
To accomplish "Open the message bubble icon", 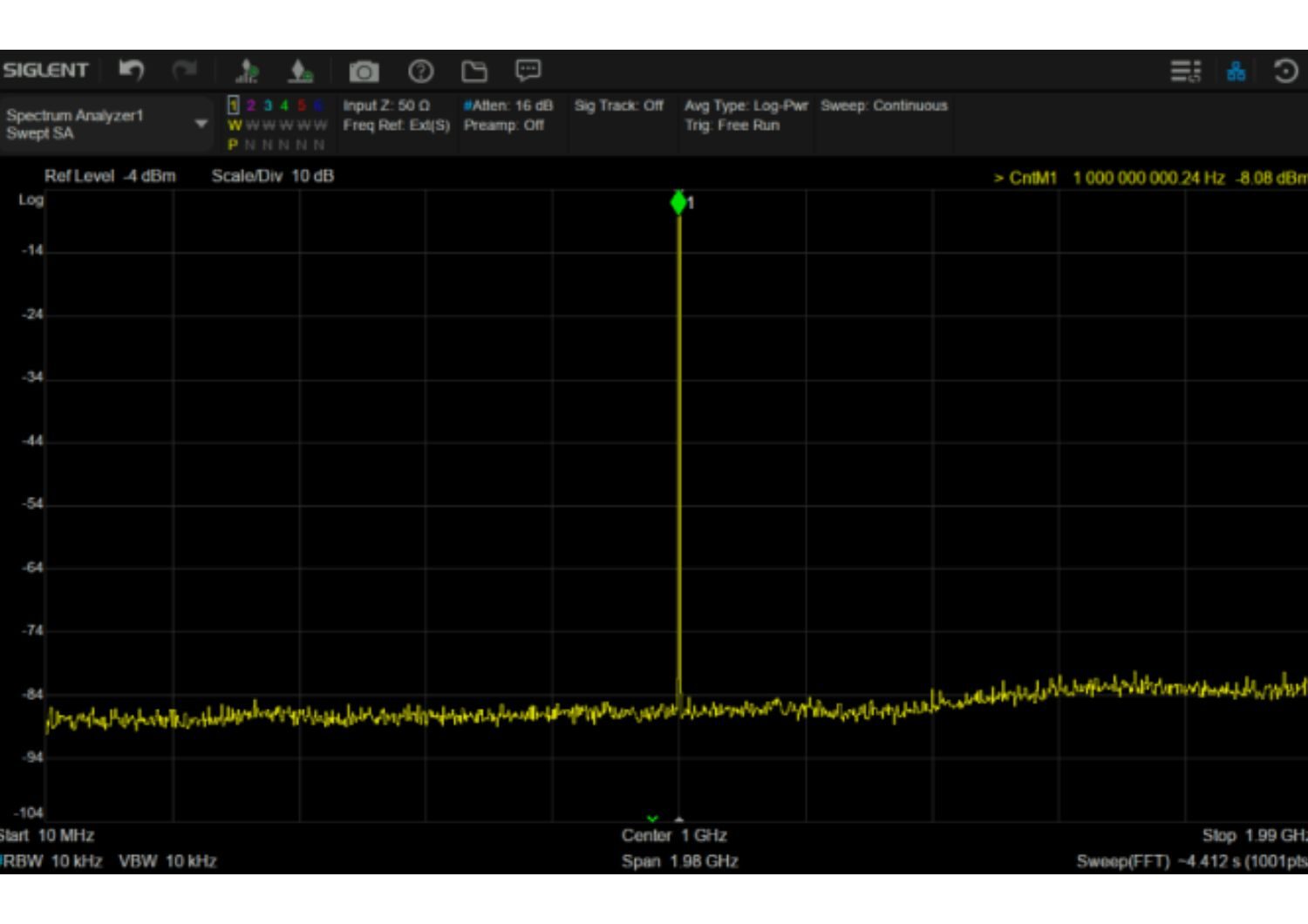I will pos(528,70).
